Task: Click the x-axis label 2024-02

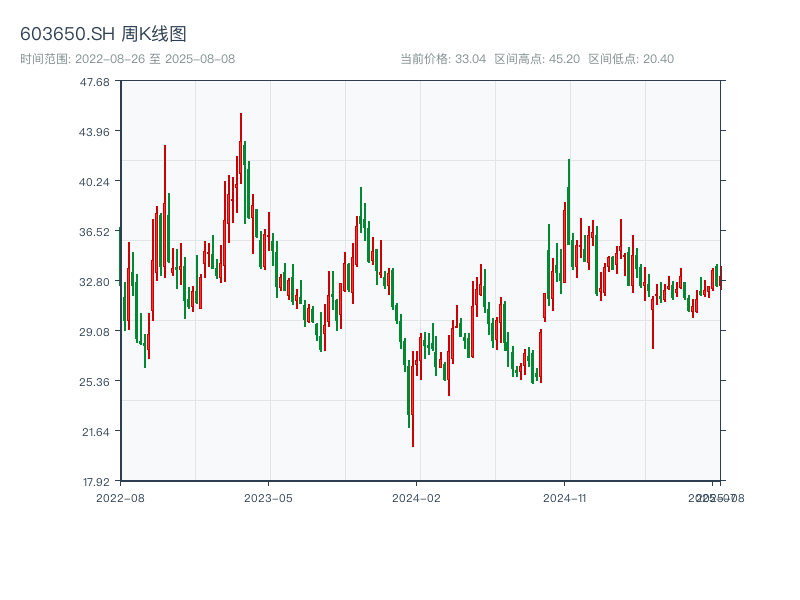Action: tap(416, 498)
